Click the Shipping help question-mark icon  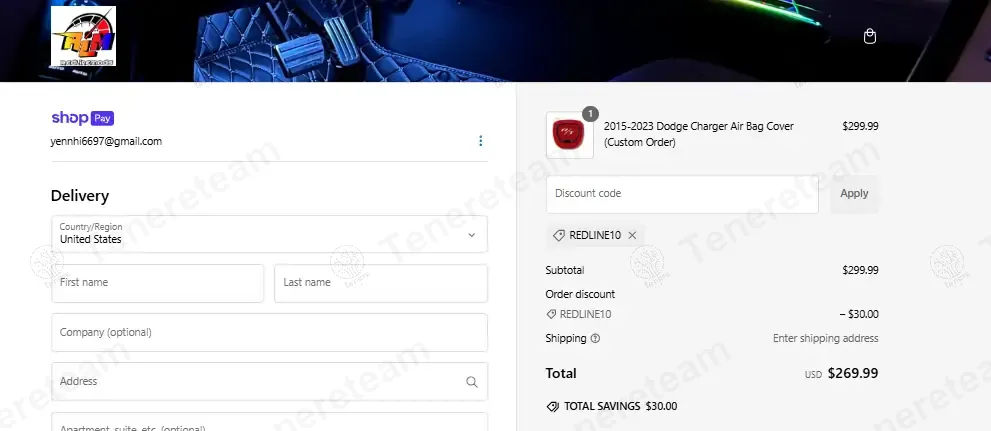596,339
